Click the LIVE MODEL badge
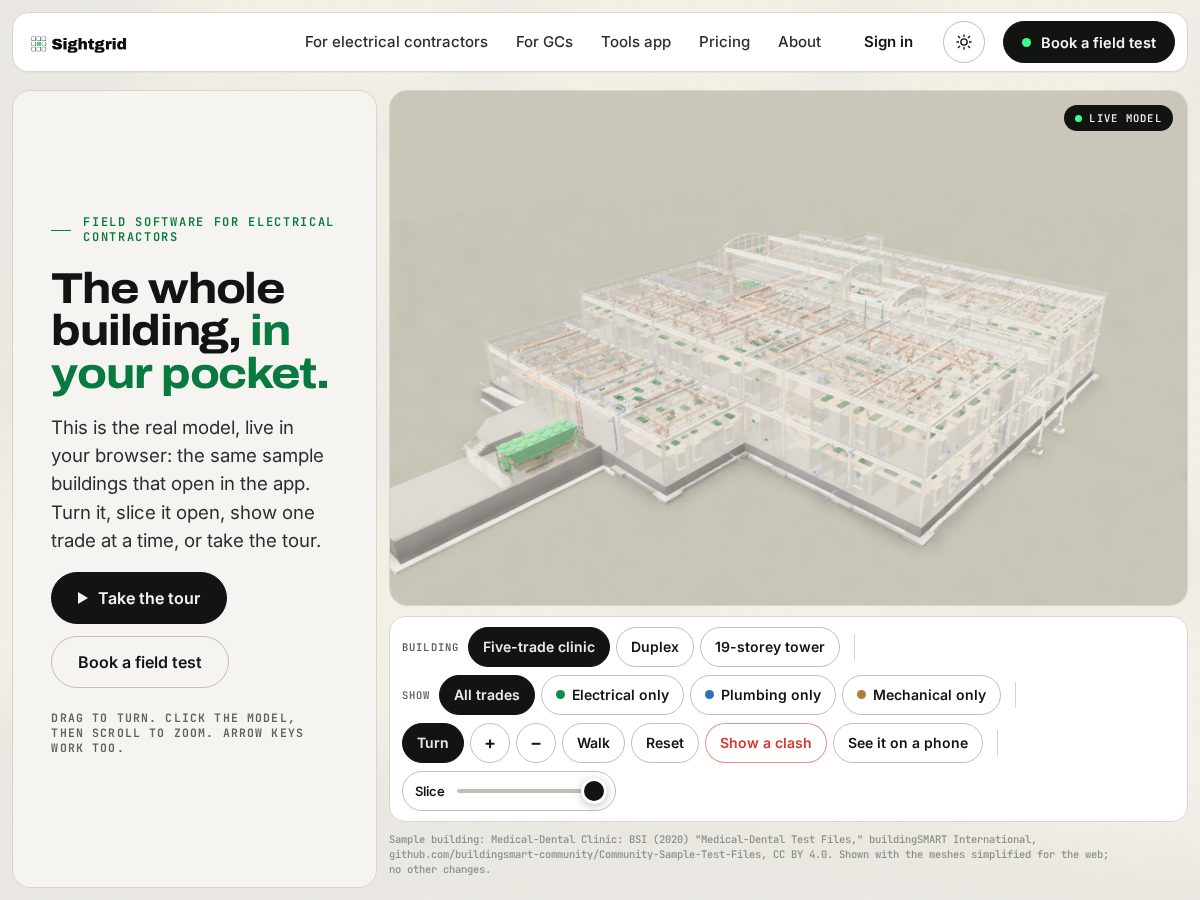The image size is (1200, 900). point(1118,118)
